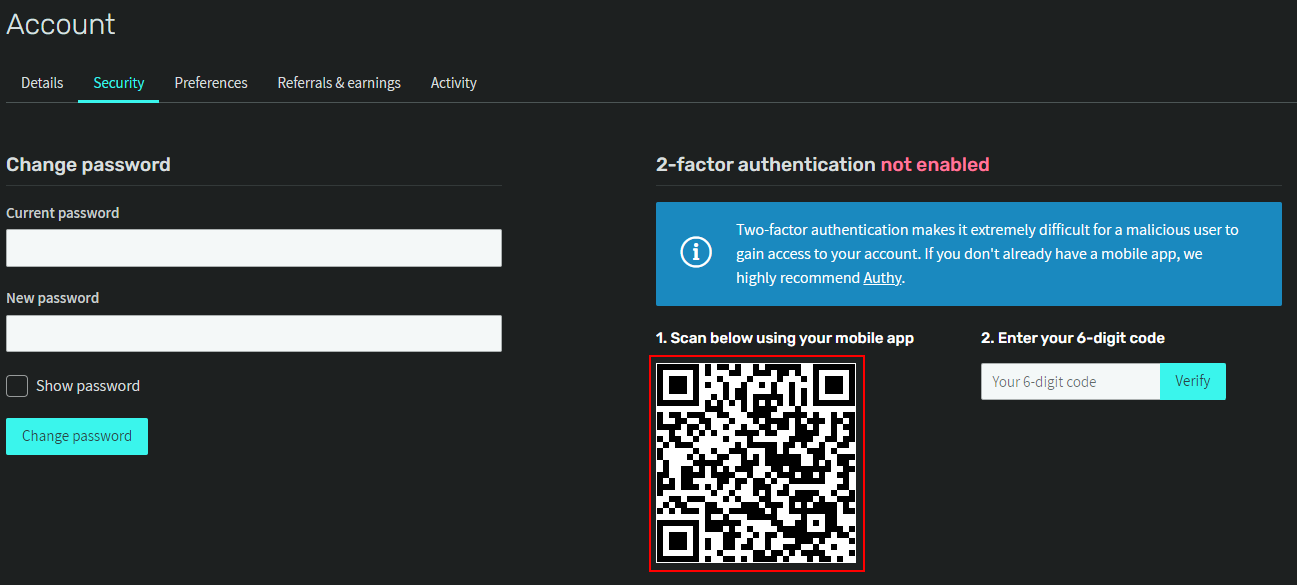Viewport: 1297px width, 585px height.
Task: Click the 2FA QR code image
Action: click(x=757, y=464)
